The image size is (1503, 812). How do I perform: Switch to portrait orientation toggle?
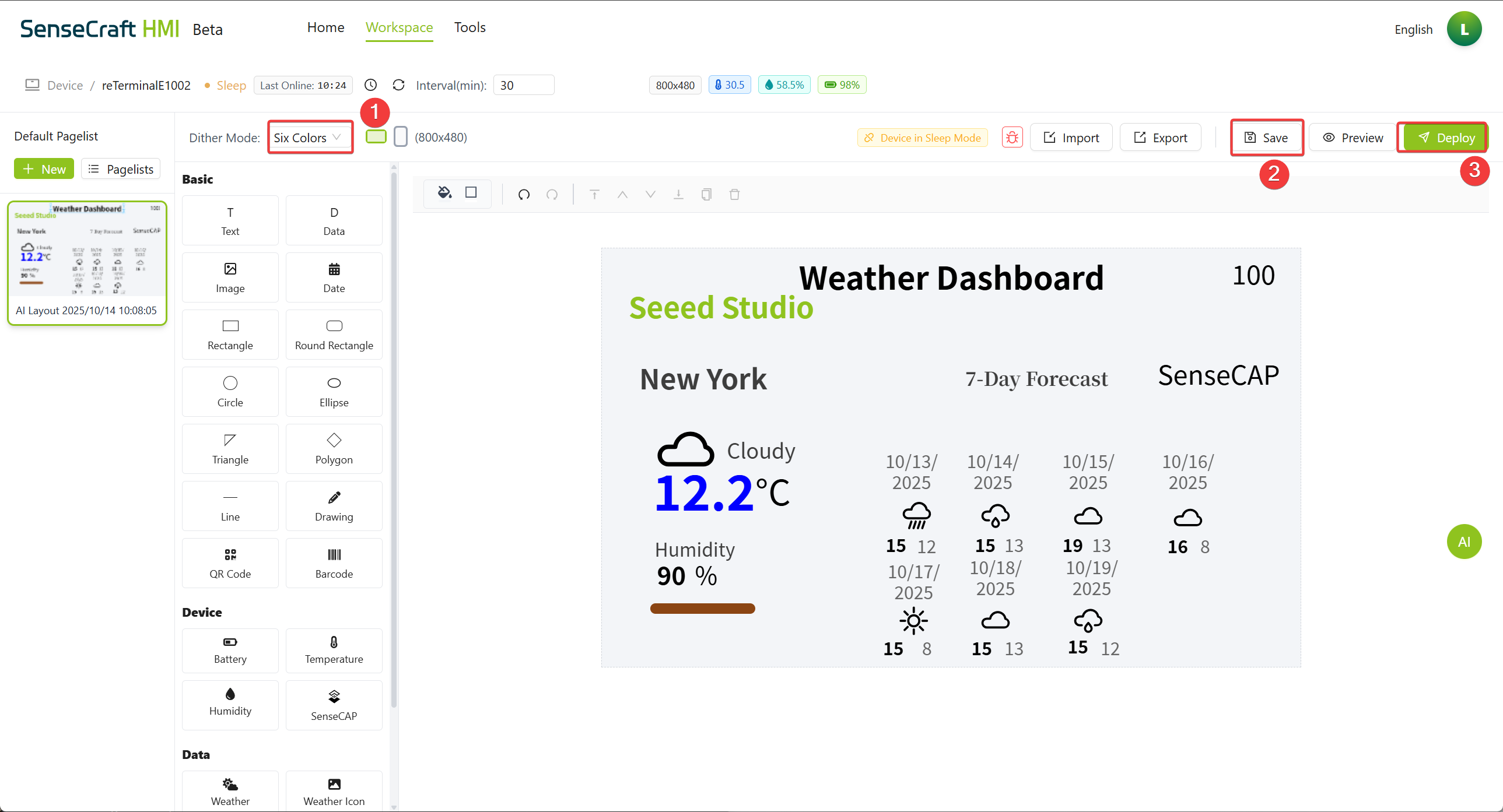(400, 137)
